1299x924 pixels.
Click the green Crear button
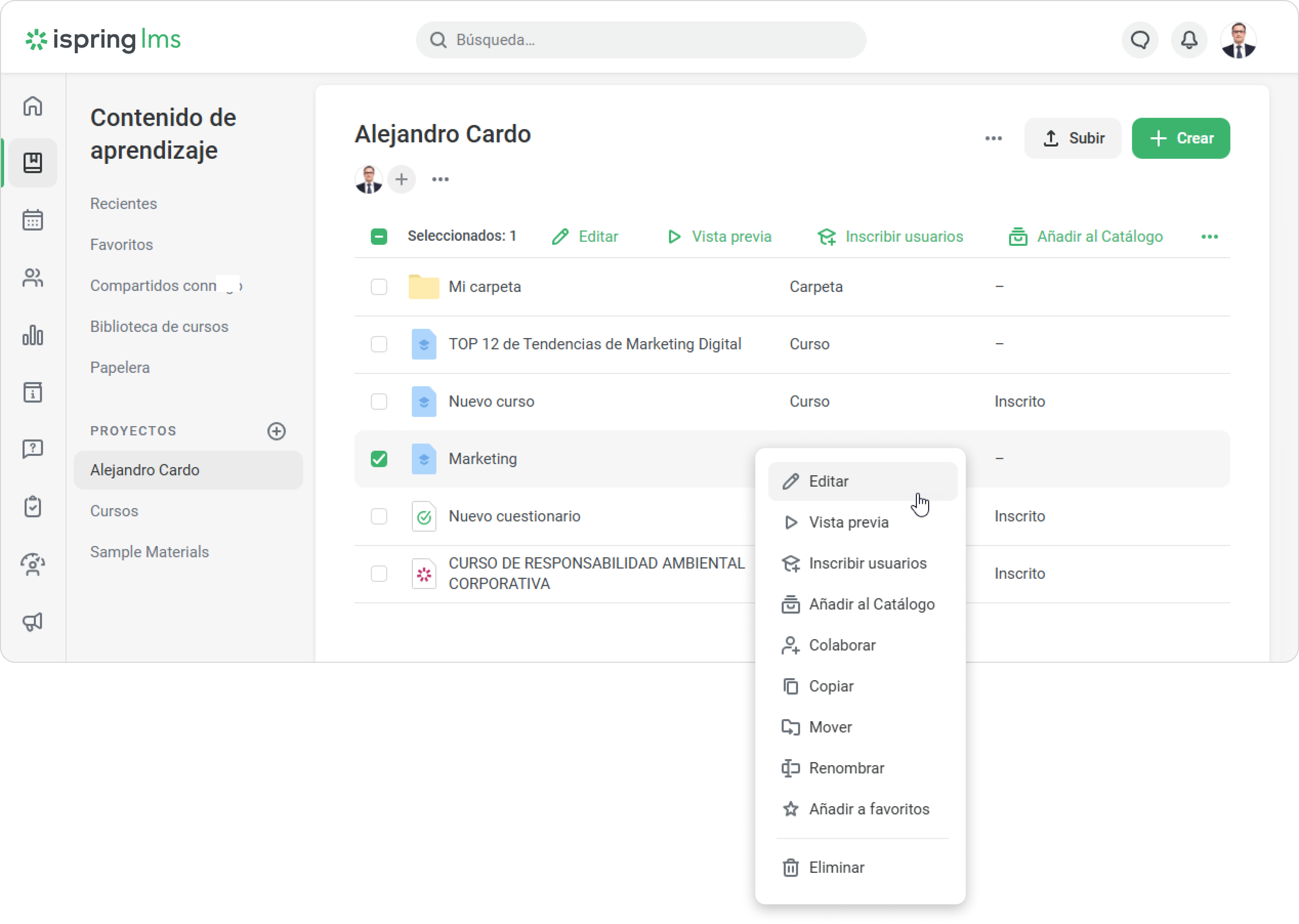click(1181, 138)
